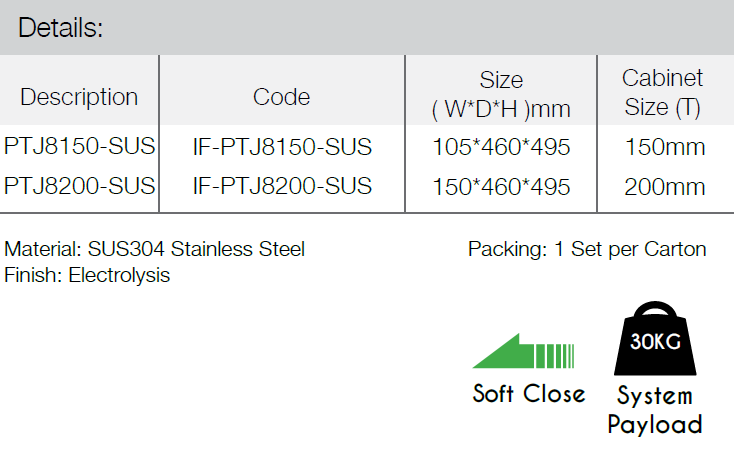Click the Finish: Electrolysis text
The image size is (734, 449).
(87, 275)
